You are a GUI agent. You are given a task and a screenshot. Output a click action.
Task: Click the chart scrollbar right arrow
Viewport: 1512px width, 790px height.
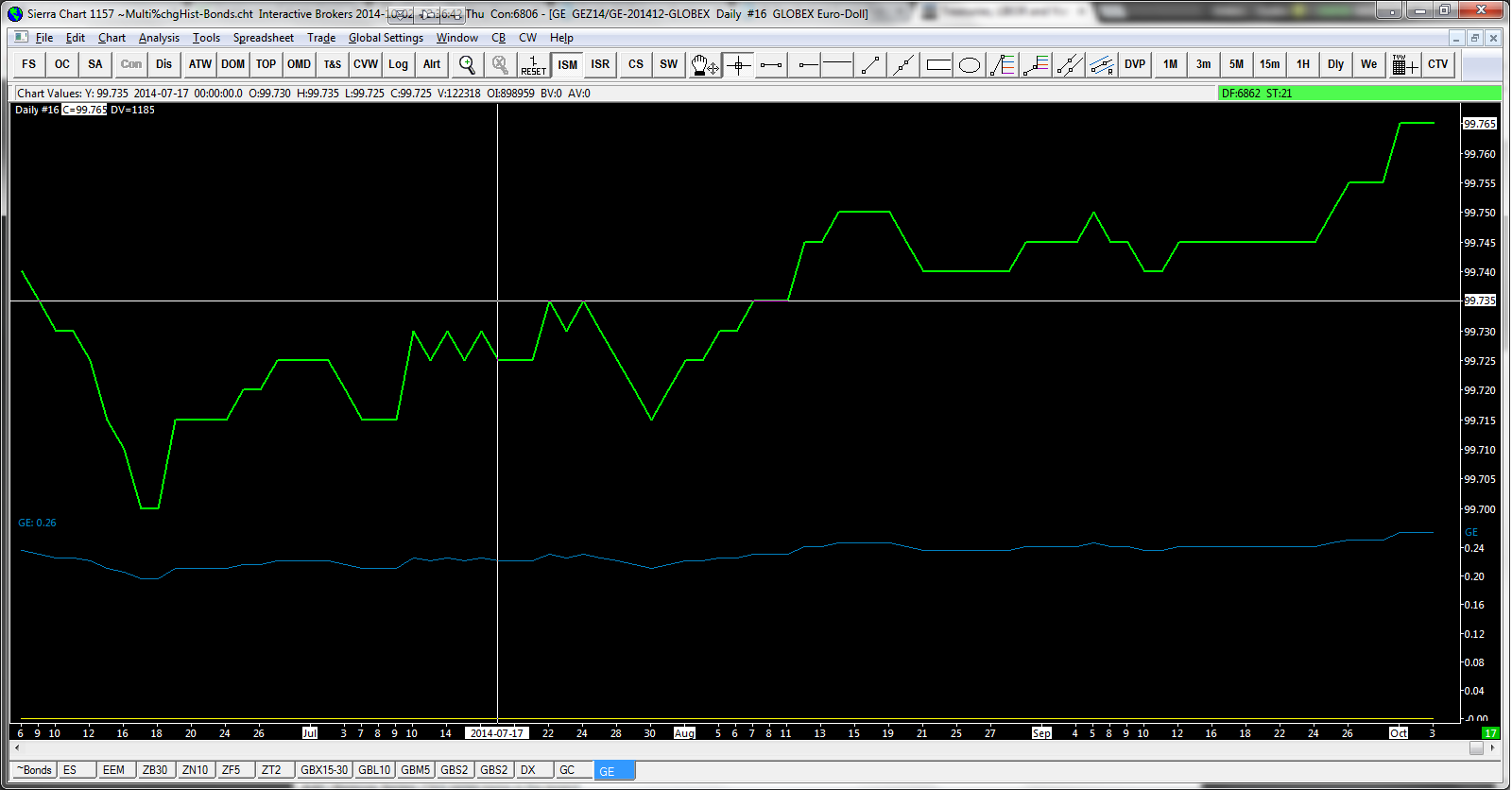pos(1492,747)
